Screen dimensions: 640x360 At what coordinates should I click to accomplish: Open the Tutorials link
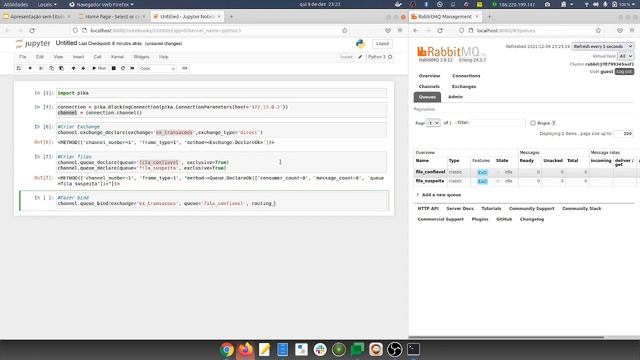pyautogui.click(x=491, y=209)
